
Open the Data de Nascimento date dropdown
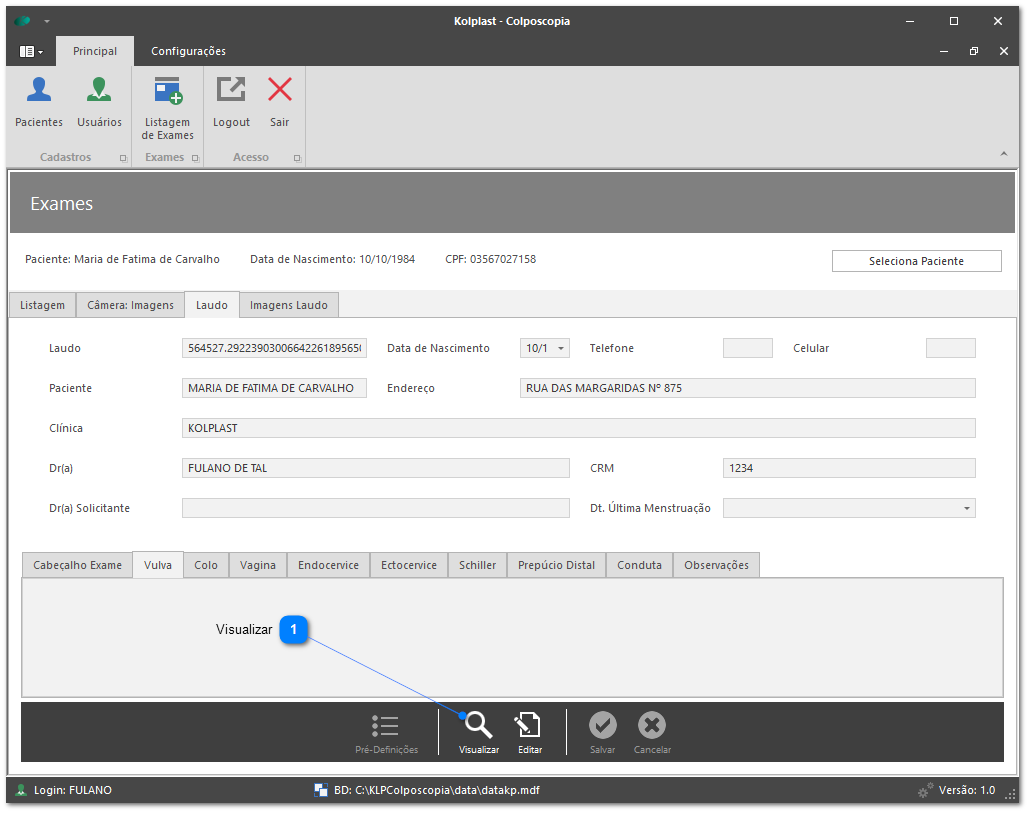click(561, 348)
